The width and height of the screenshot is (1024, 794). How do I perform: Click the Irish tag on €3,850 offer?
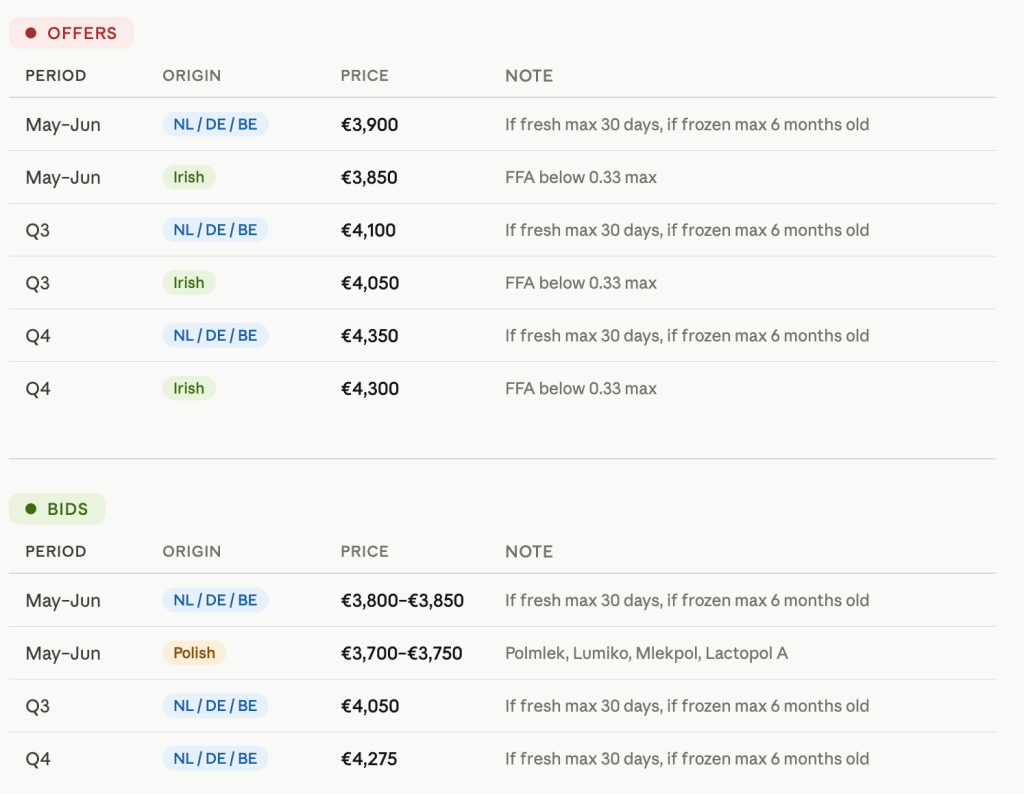[x=189, y=178]
